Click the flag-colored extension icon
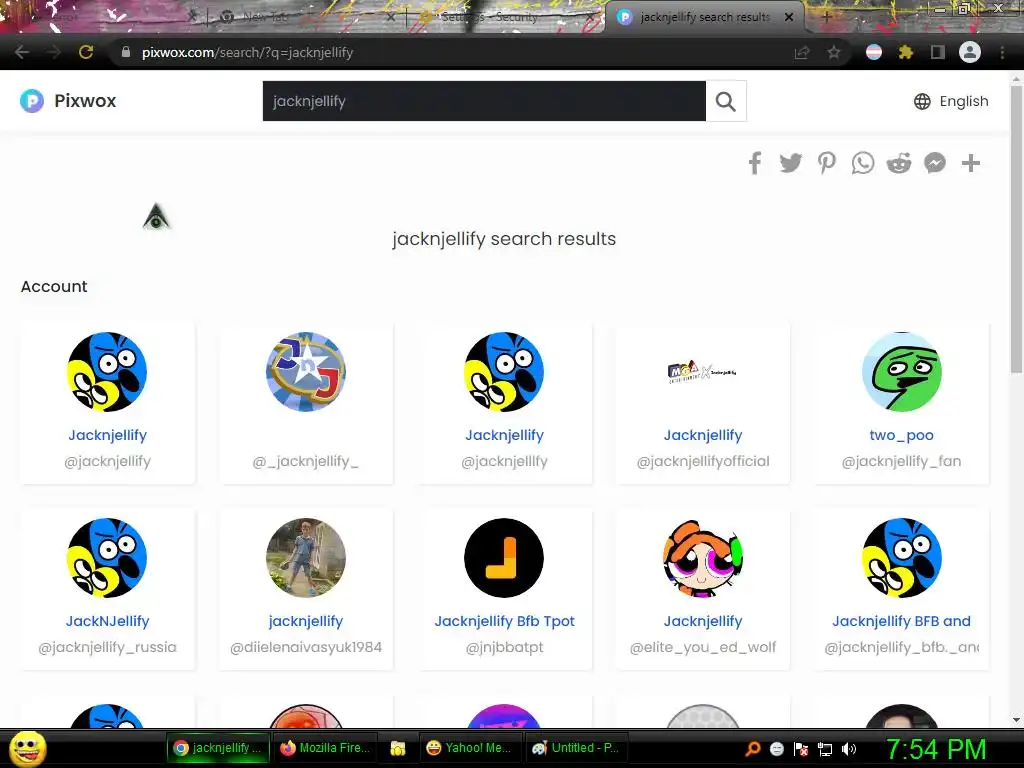This screenshot has height=768, width=1024. [x=874, y=52]
